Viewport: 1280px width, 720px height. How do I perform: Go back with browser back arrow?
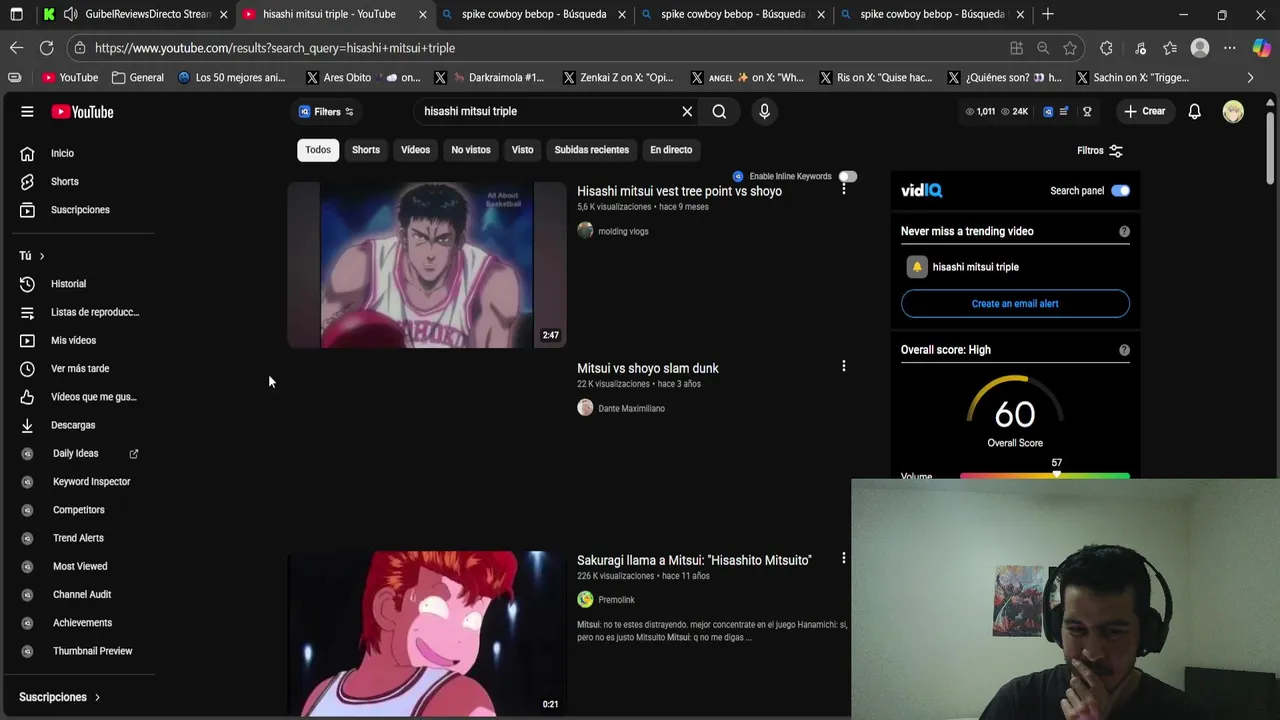click(16, 48)
